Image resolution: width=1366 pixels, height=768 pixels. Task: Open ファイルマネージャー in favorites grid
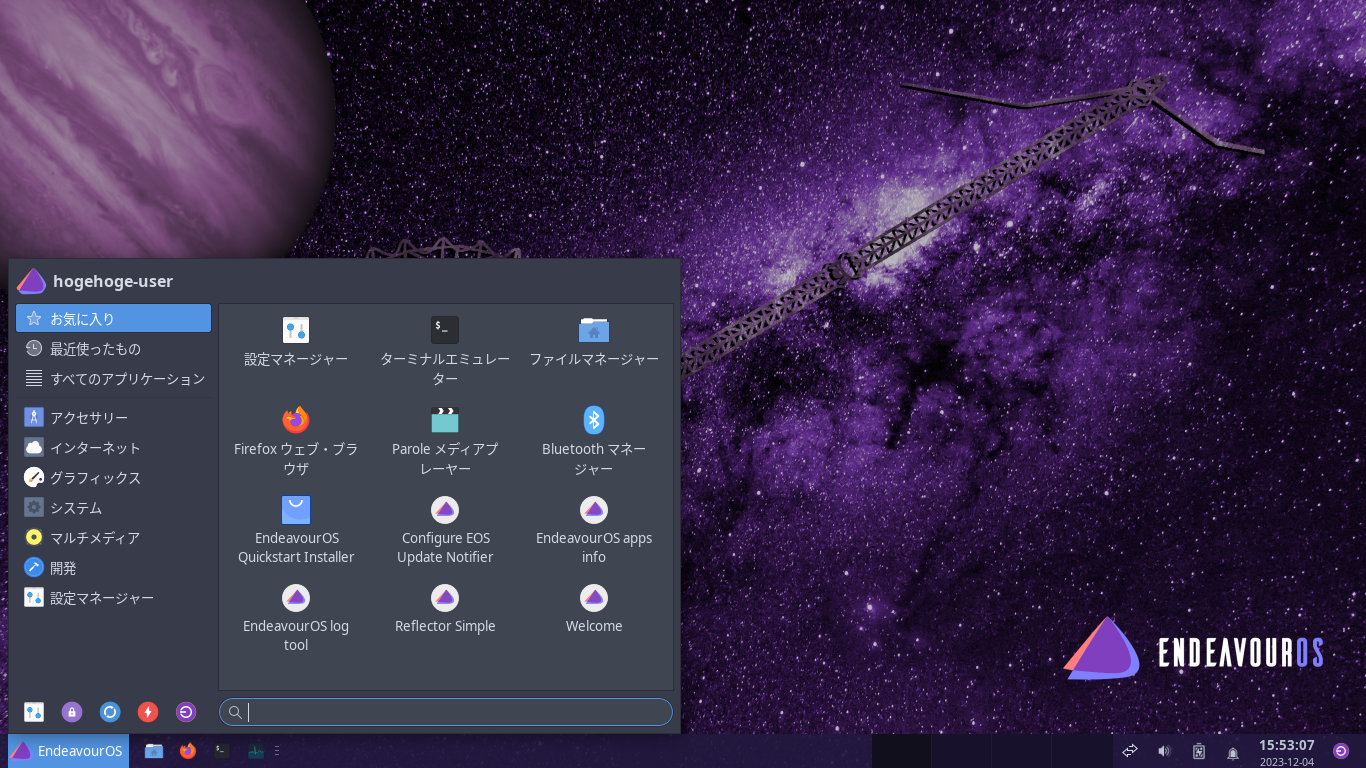point(594,341)
